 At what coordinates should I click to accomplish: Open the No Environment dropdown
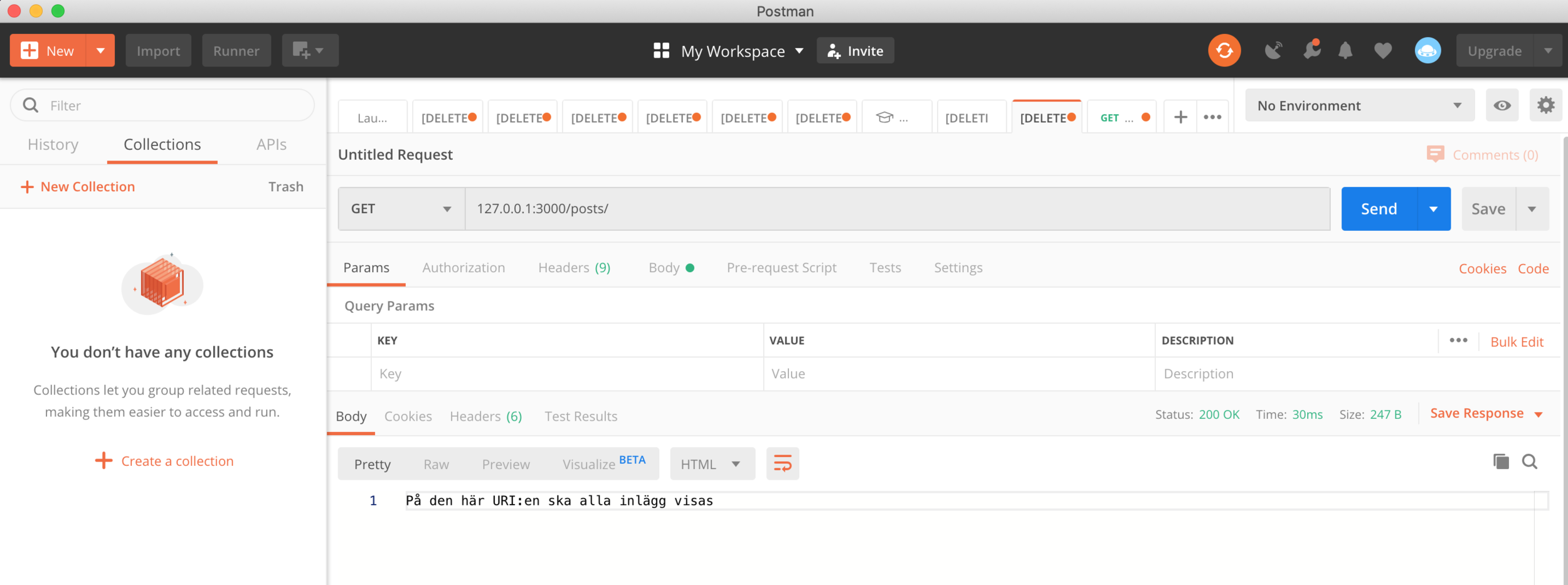[x=1360, y=105]
